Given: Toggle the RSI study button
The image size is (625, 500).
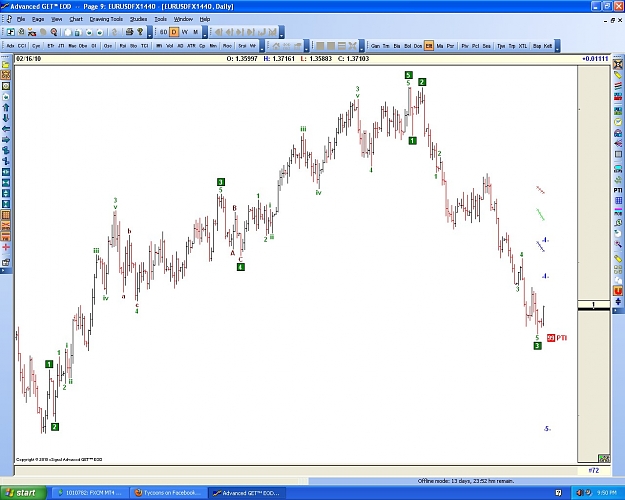Looking at the screenshot, I should (x=123, y=46).
